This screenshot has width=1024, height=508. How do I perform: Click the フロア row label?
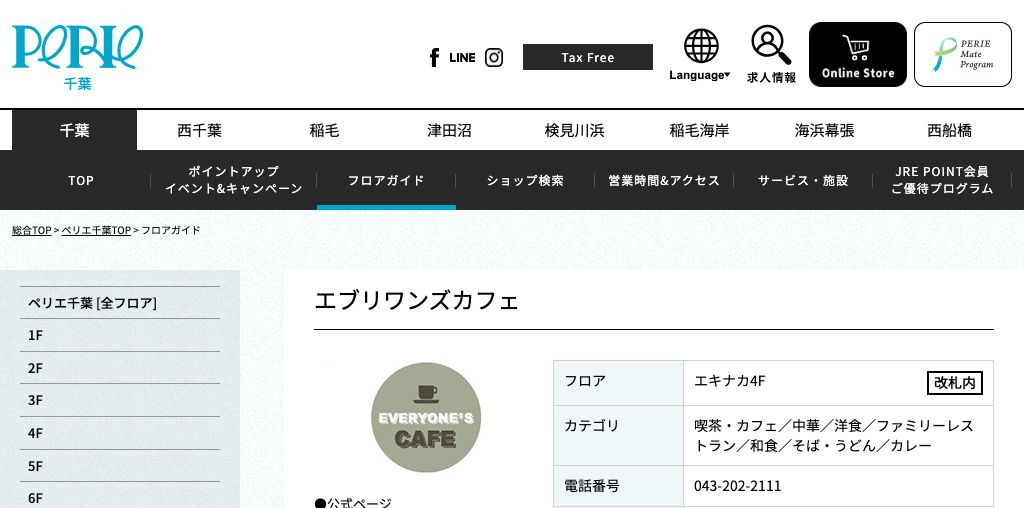(x=584, y=381)
